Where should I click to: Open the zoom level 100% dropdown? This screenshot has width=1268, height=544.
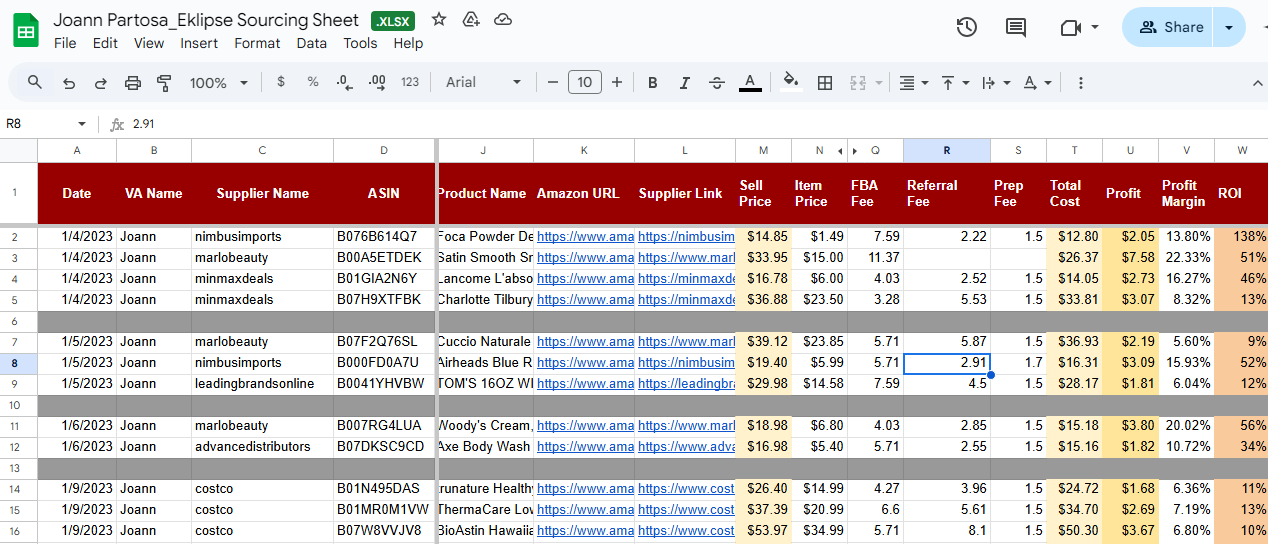point(217,83)
